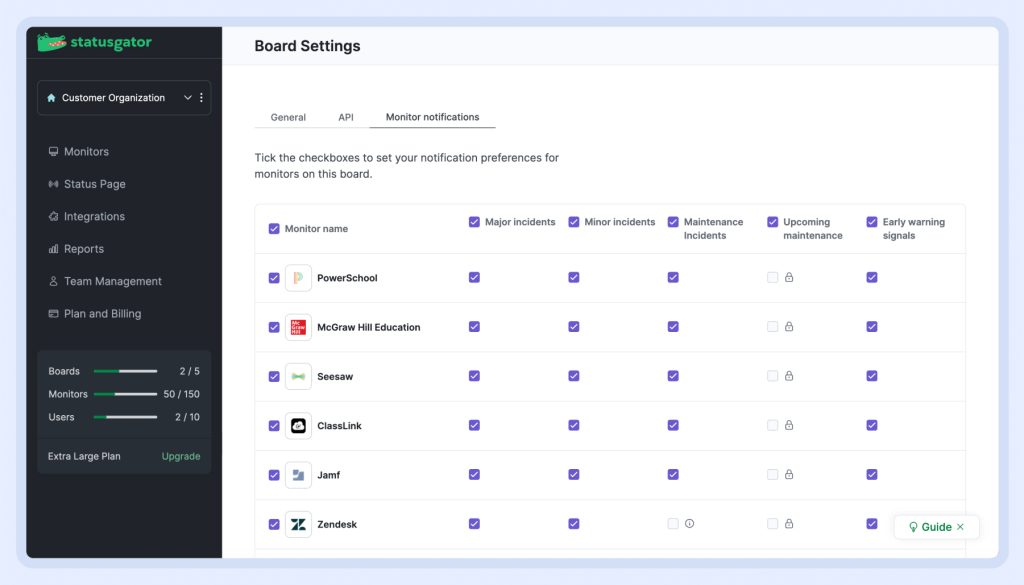Toggle Major incidents checkbox for Seesaw
This screenshot has width=1024, height=585.
(474, 376)
